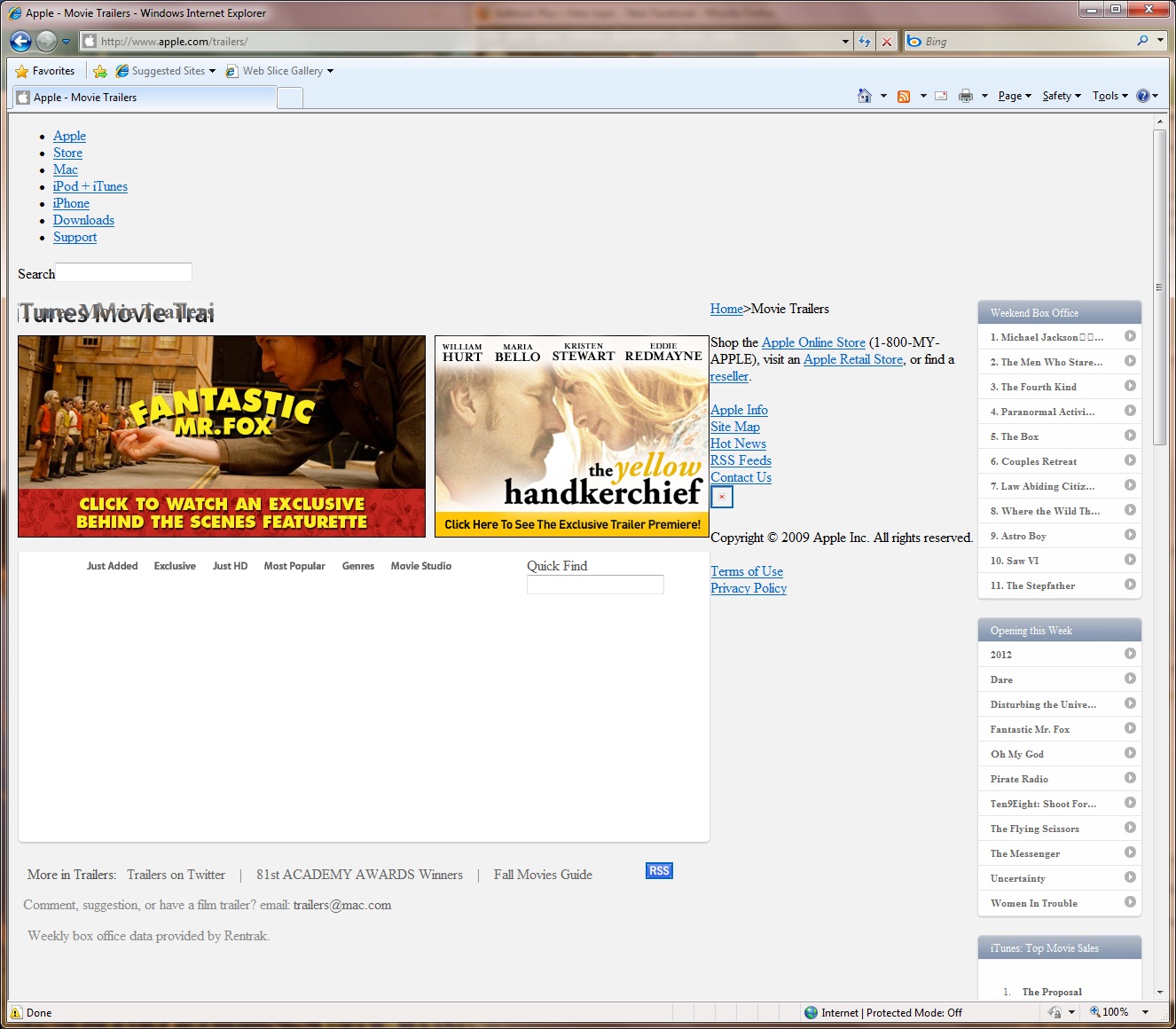Click the Read Mail toolbar icon
The height and width of the screenshot is (1029, 1176).
tap(941, 96)
